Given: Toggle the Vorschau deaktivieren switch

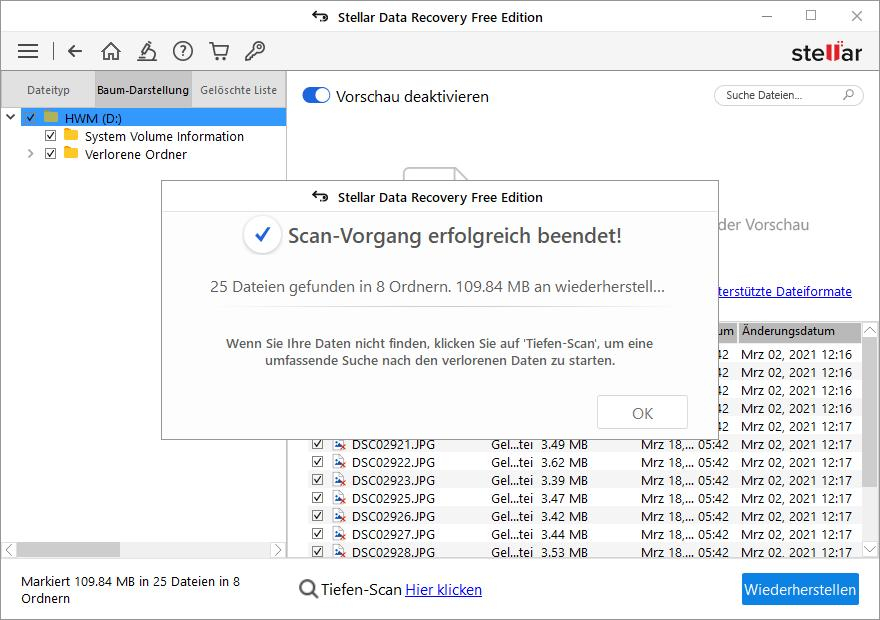Looking at the screenshot, I should pos(319,96).
